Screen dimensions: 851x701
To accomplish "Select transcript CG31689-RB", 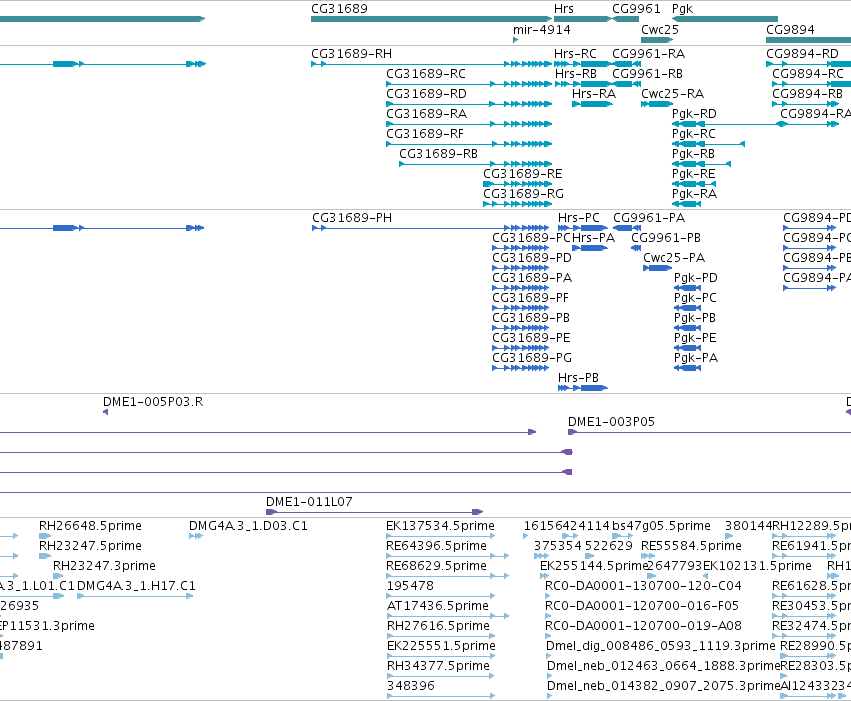I will [475, 164].
